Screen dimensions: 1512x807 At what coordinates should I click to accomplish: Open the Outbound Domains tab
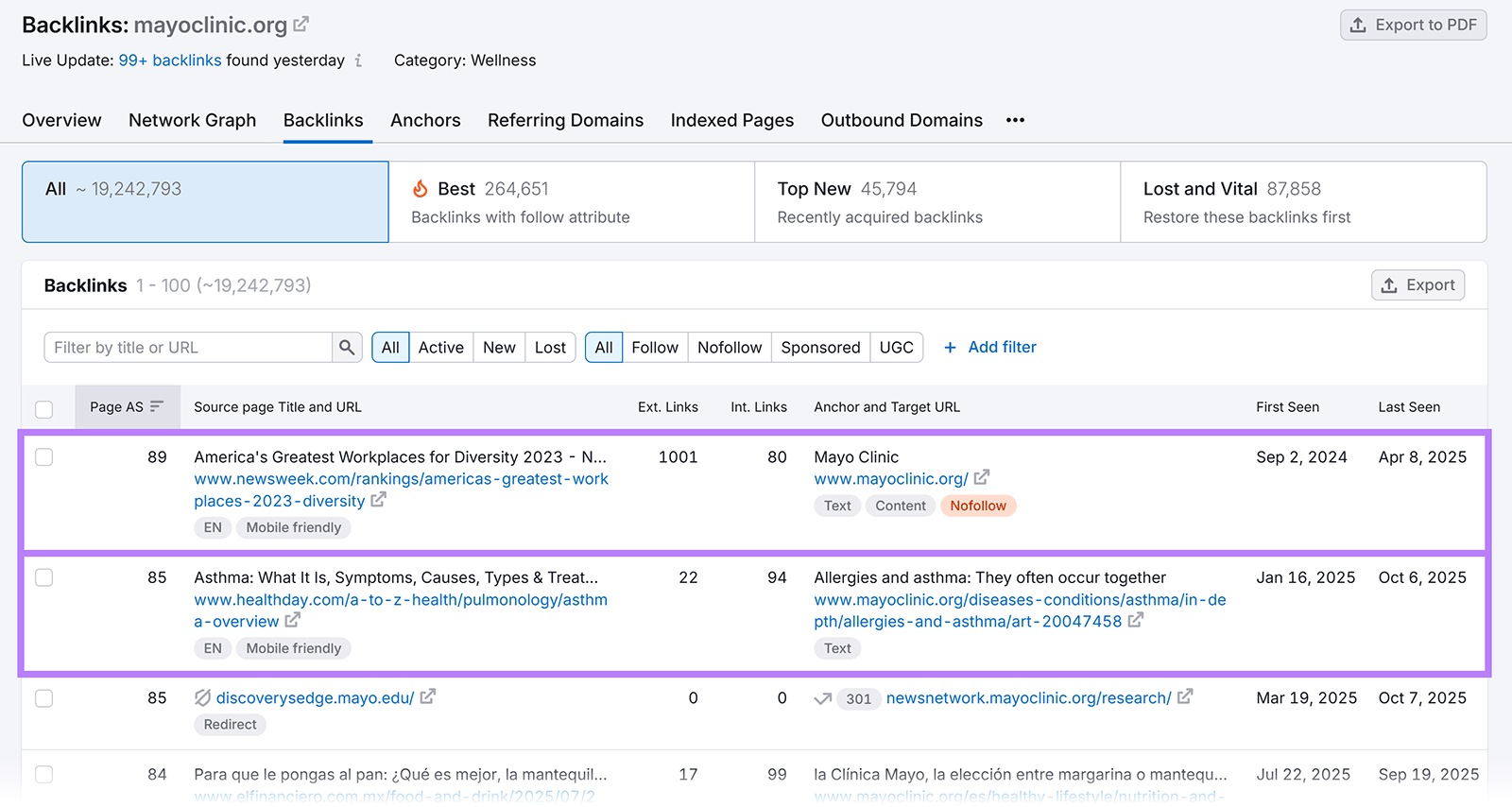pyautogui.click(x=902, y=120)
